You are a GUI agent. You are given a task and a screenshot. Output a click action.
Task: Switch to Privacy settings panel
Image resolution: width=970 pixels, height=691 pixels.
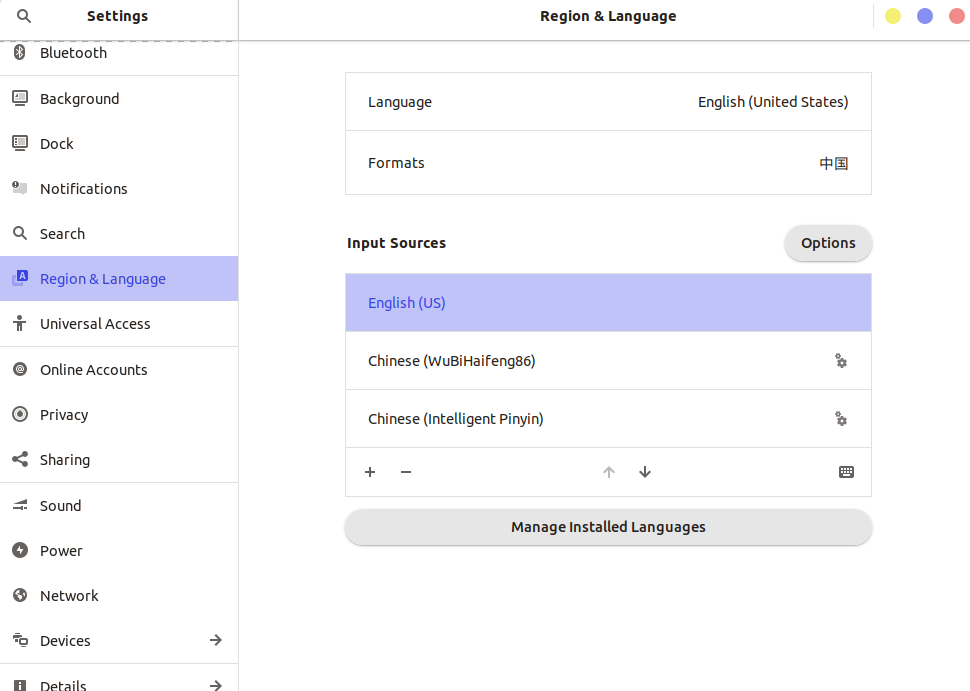64,415
